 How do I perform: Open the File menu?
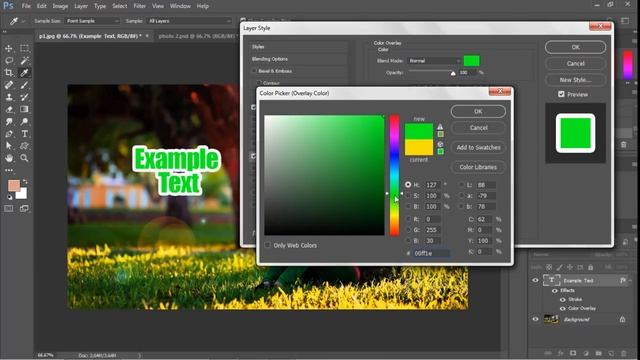(x=26, y=6)
